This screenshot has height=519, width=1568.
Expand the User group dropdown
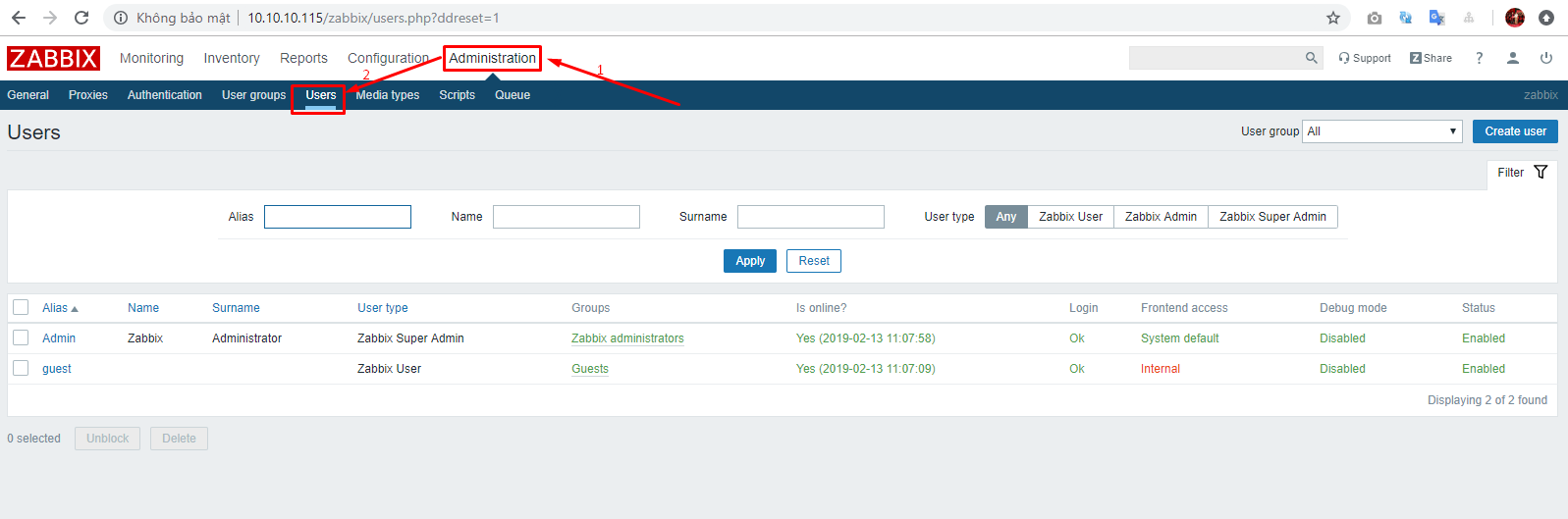point(1382,131)
